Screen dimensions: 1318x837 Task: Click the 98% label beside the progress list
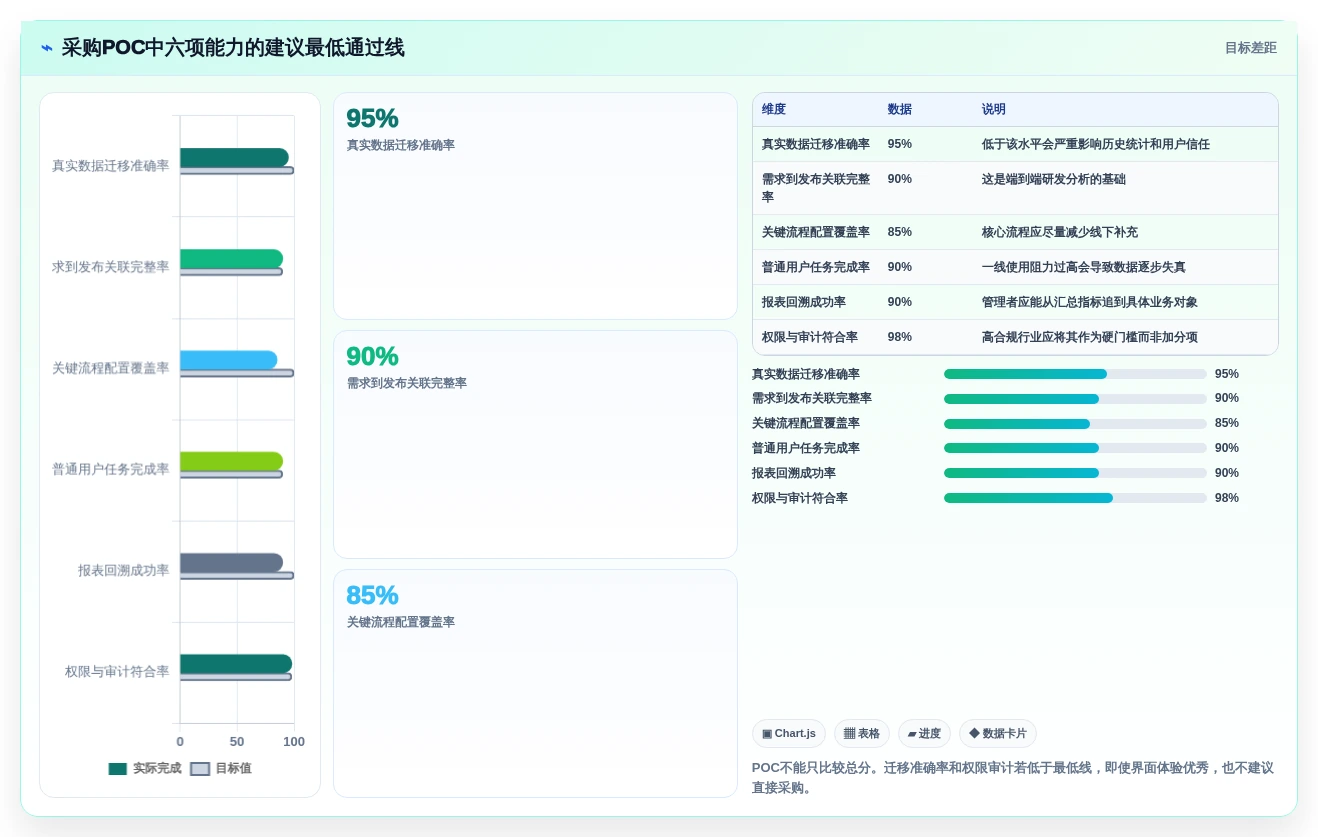[1227, 498]
